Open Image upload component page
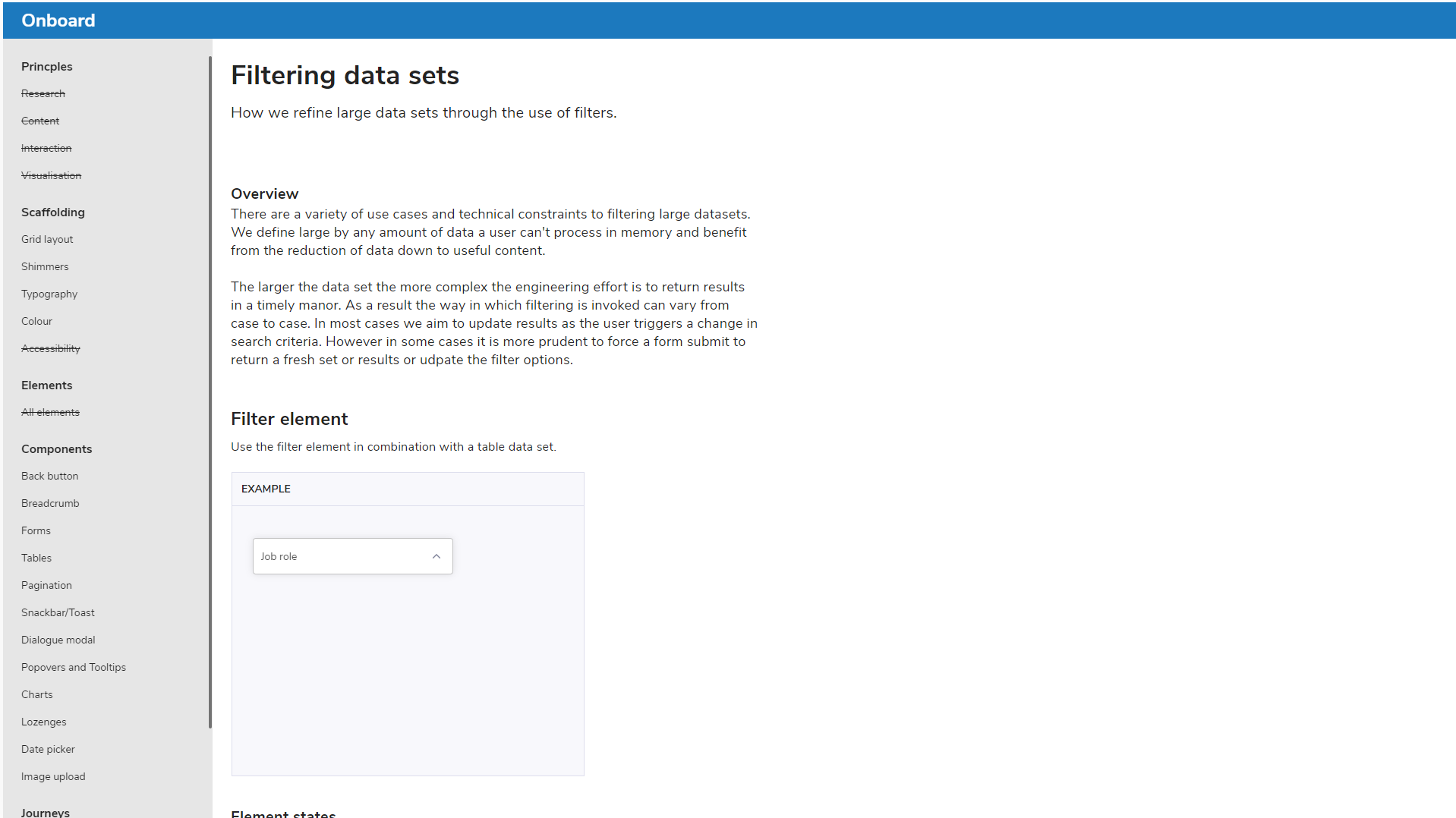Image resolution: width=1456 pixels, height=818 pixels. [53, 776]
